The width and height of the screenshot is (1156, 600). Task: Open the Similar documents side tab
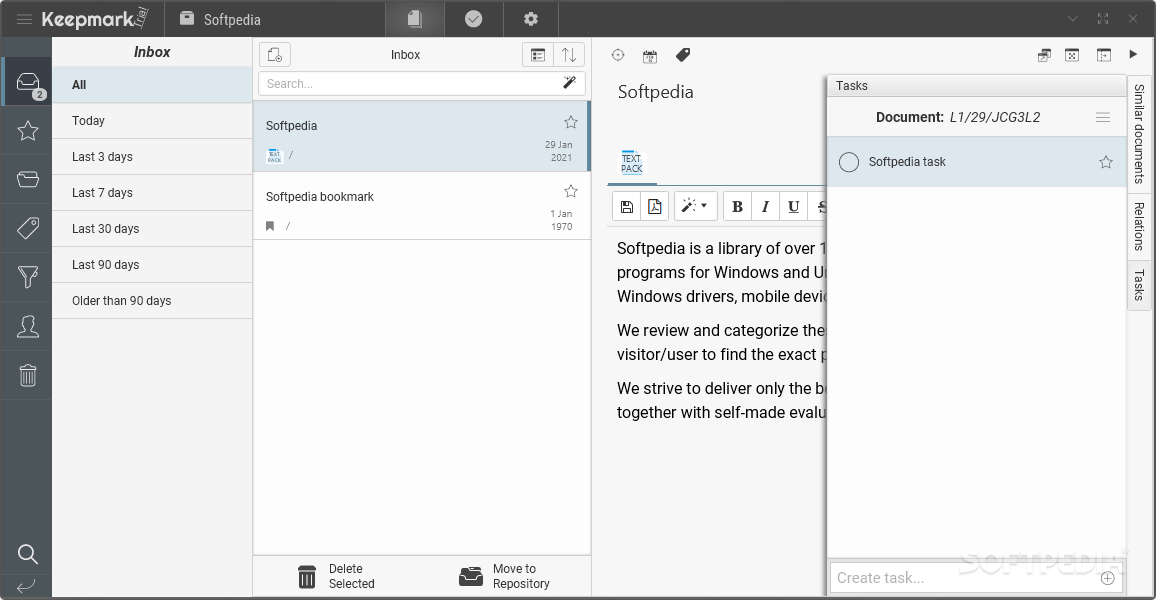point(1139,133)
